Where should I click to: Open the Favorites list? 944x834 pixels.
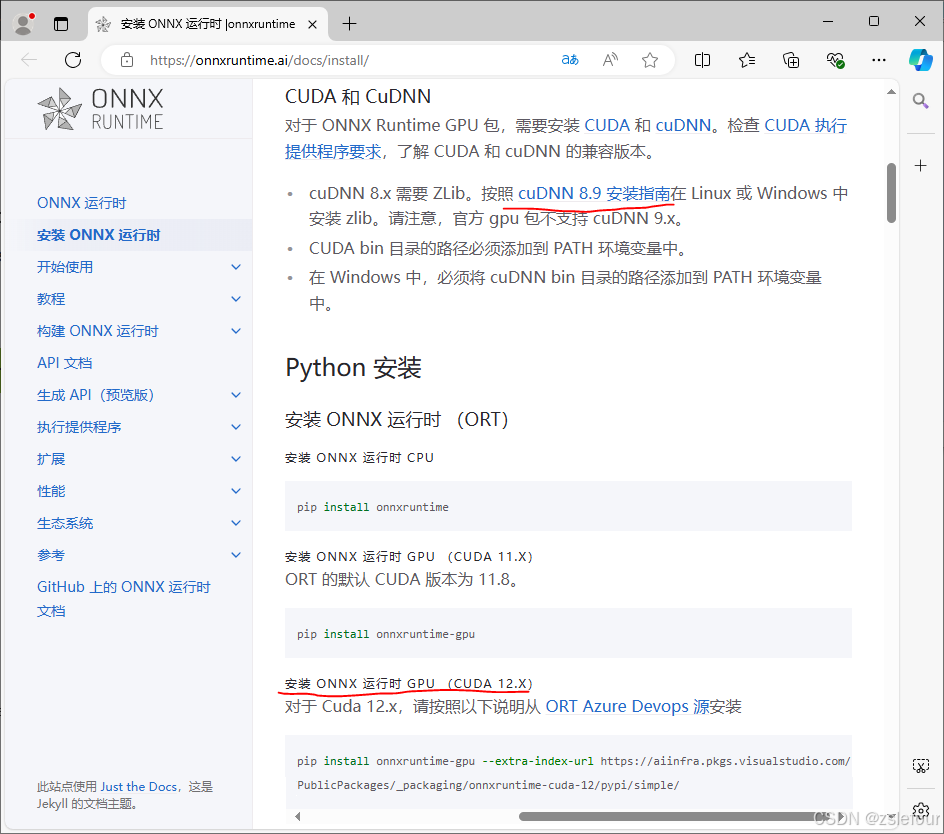(x=747, y=60)
